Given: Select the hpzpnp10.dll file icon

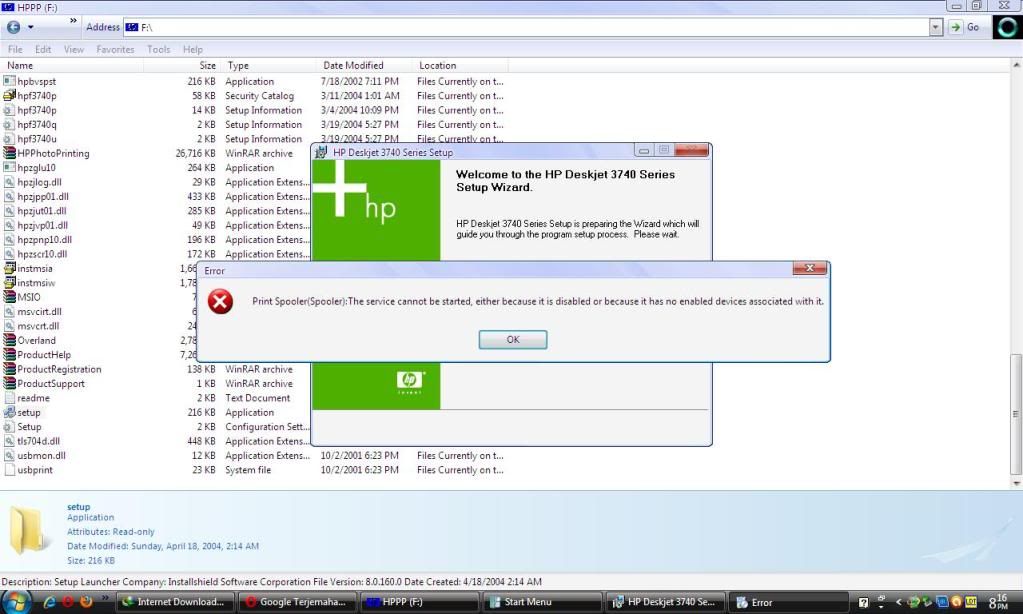Looking at the screenshot, I should coord(9,239).
